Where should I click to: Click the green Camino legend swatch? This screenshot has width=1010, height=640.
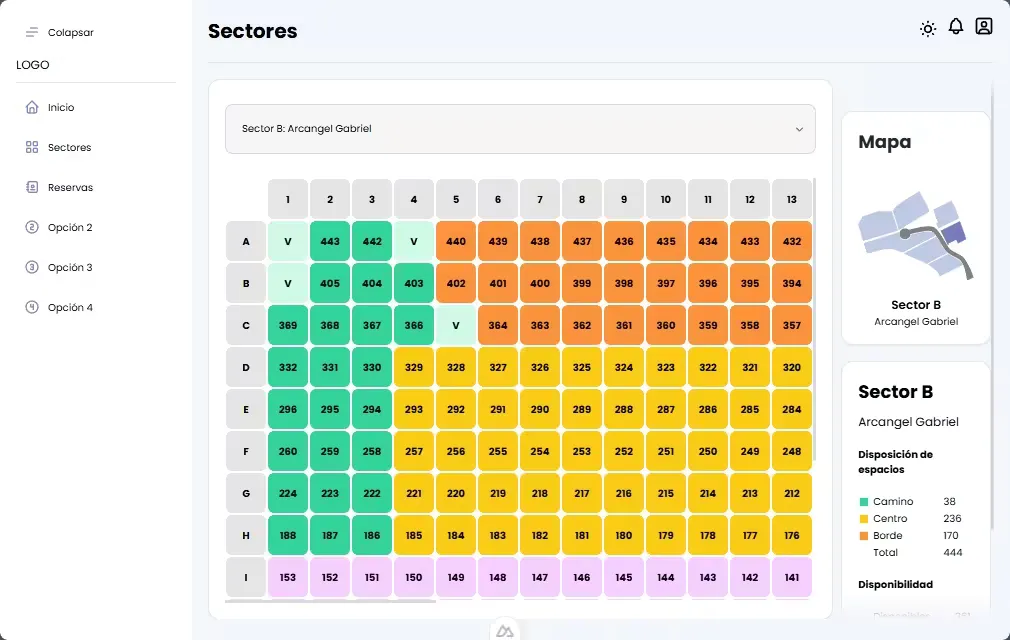pyautogui.click(x=863, y=502)
